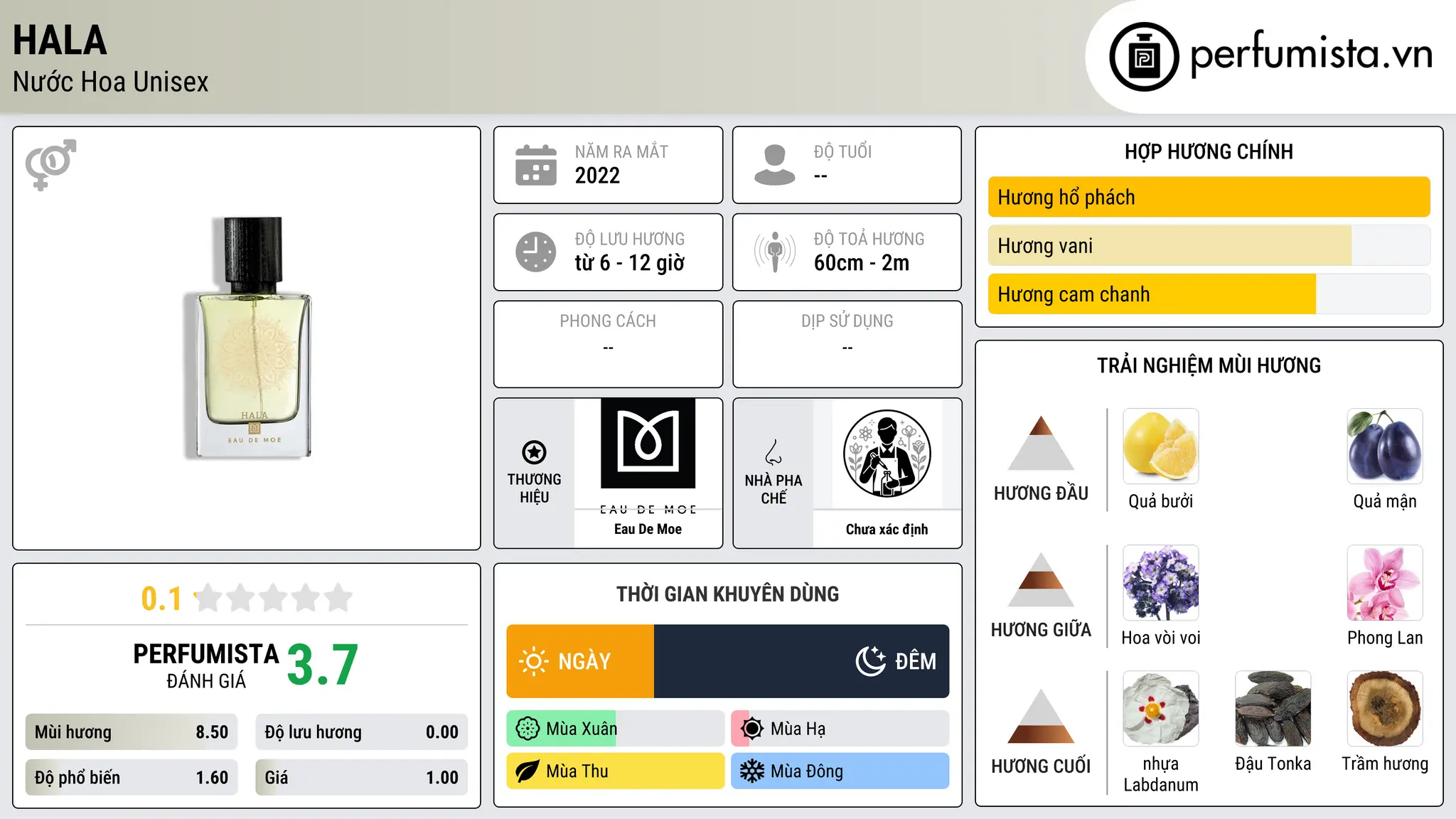Click the từ 6 - 12 giờ longevity value

(630, 263)
